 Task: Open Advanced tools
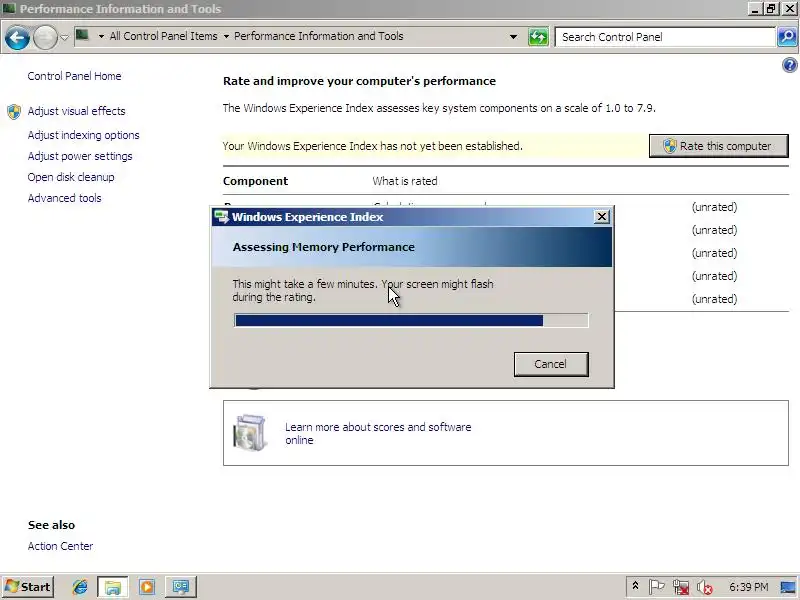point(64,198)
